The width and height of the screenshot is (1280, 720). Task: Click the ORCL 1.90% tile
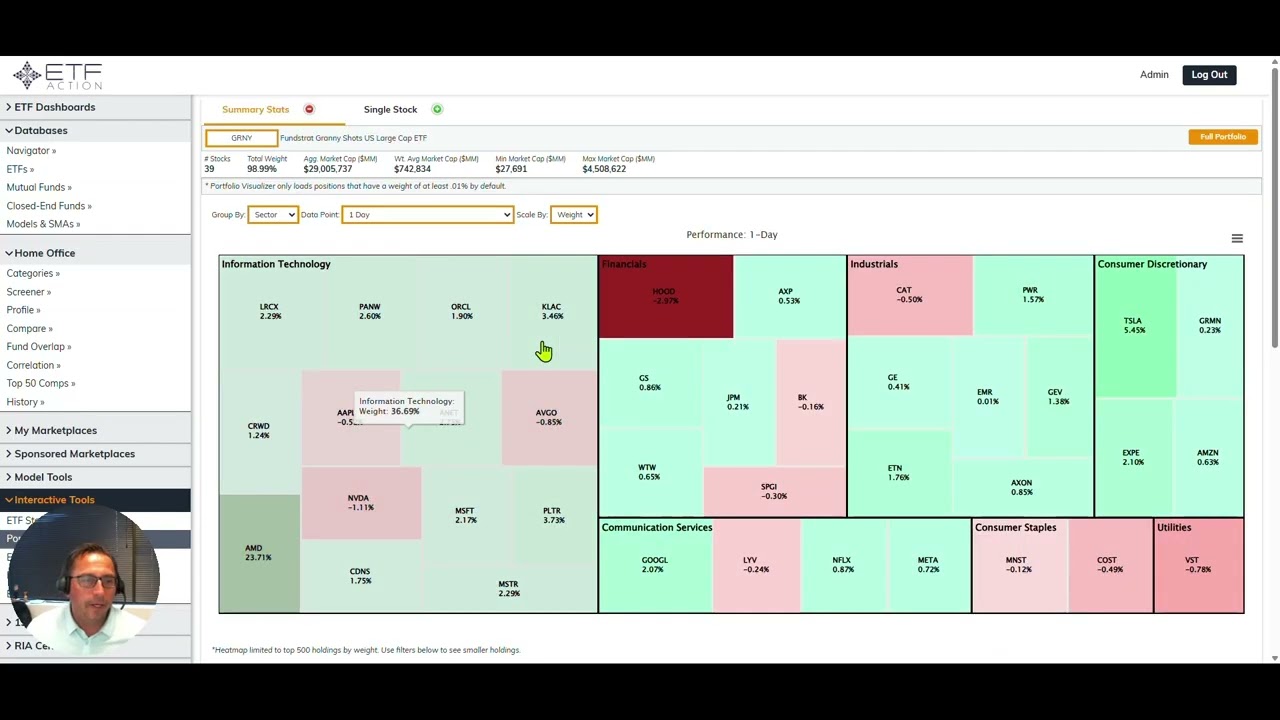[x=461, y=312]
